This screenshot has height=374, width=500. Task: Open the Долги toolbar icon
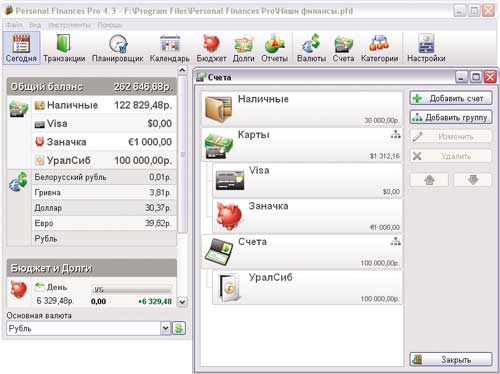point(244,48)
